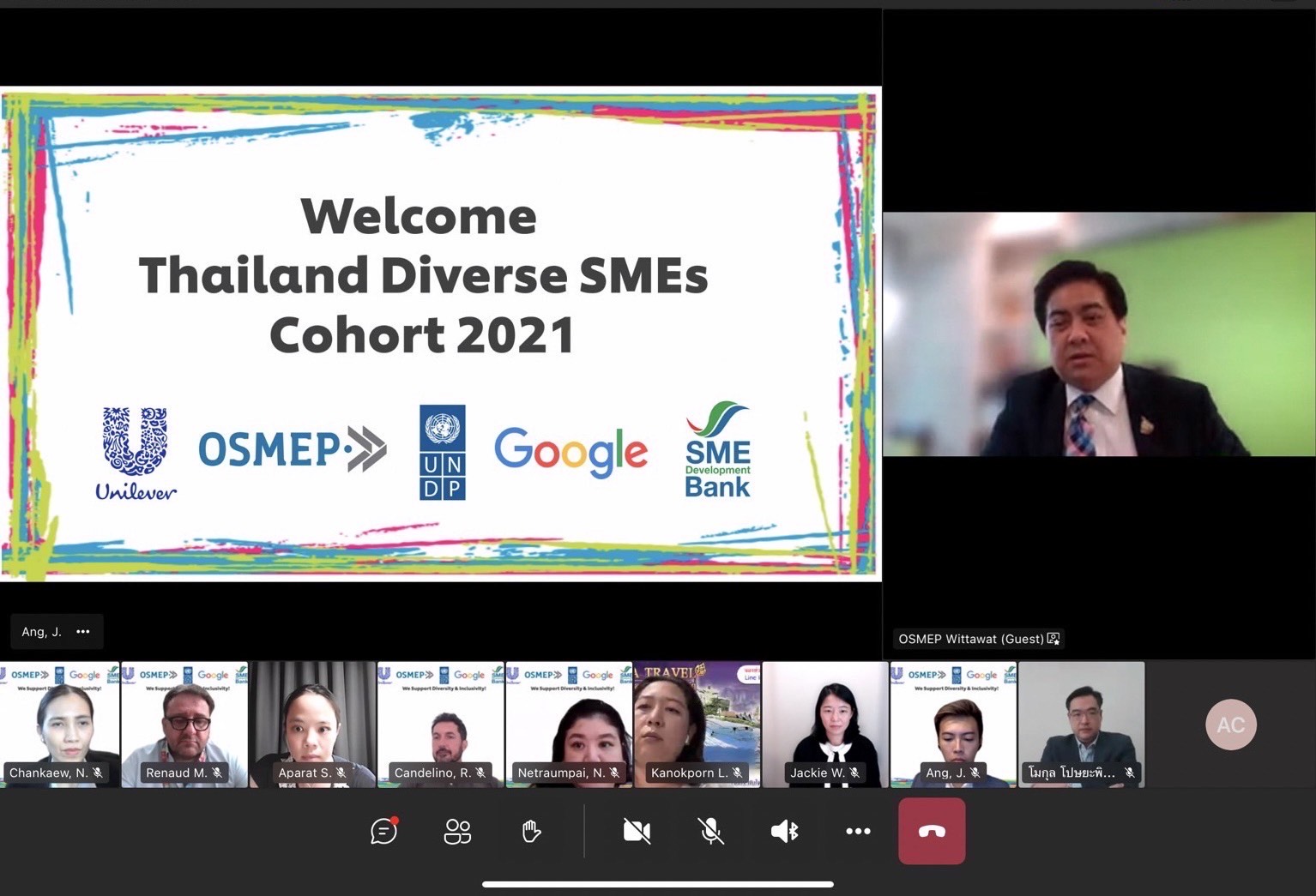Click the muted mic icon on Kanokporn L.

coord(737,773)
